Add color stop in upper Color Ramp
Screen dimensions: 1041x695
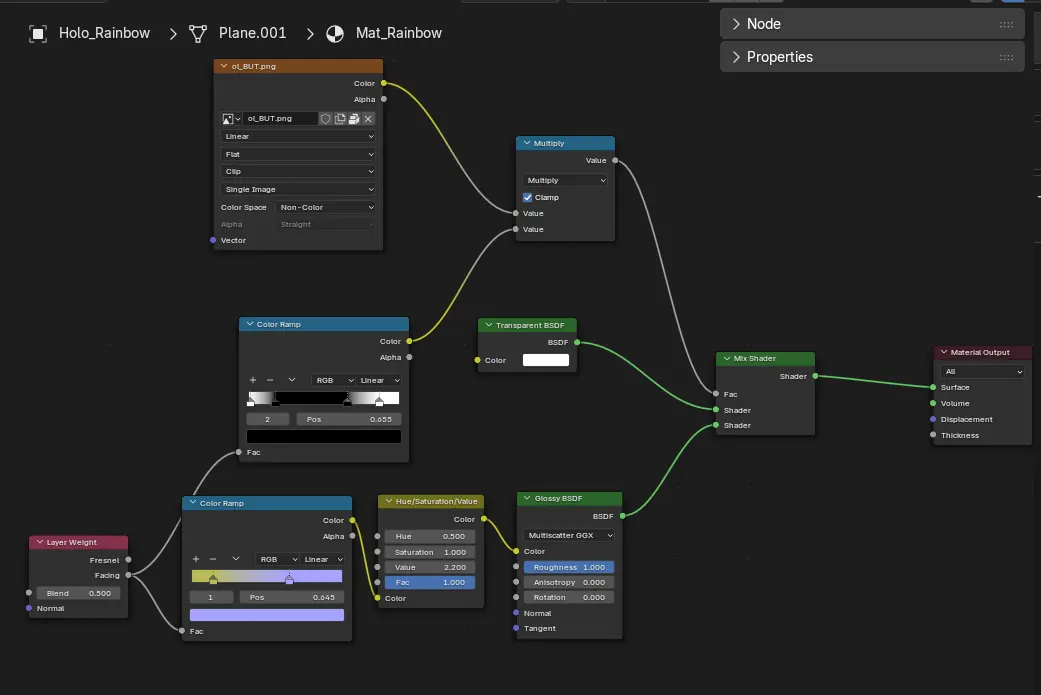coord(253,380)
